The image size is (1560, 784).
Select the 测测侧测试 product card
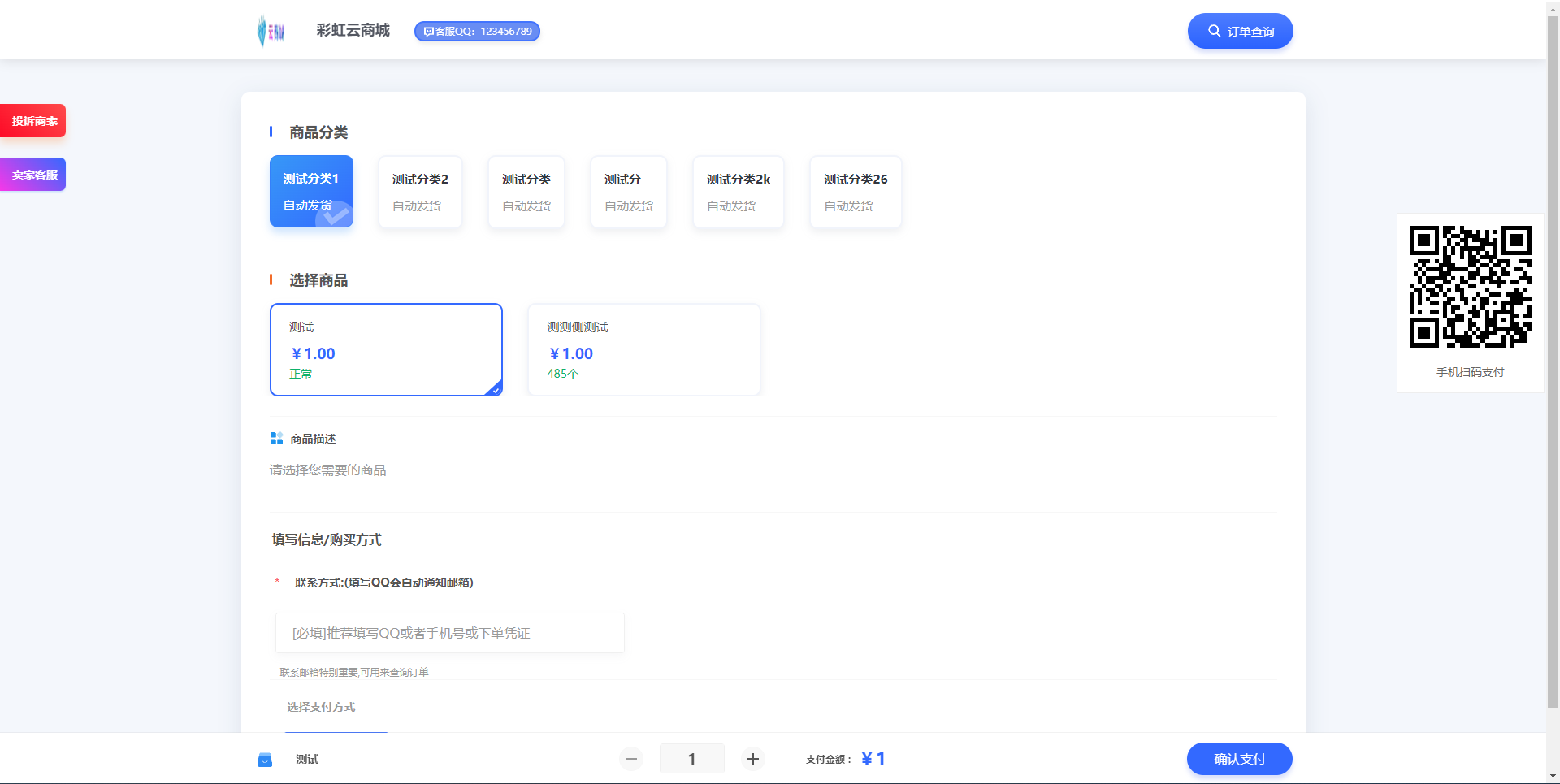[x=643, y=349]
